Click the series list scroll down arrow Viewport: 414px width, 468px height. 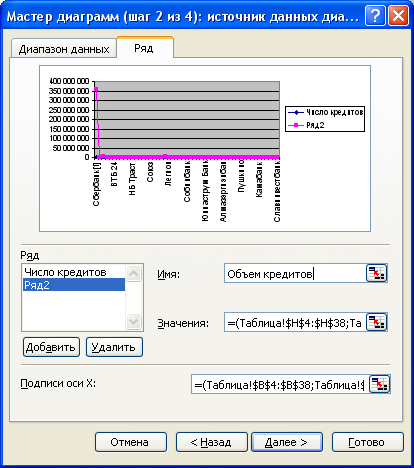pos(133,321)
